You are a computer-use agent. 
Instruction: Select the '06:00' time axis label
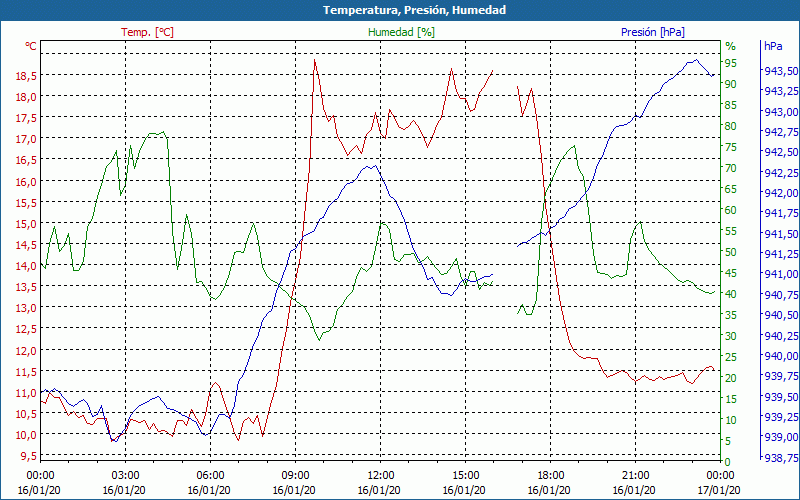pos(210,476)
